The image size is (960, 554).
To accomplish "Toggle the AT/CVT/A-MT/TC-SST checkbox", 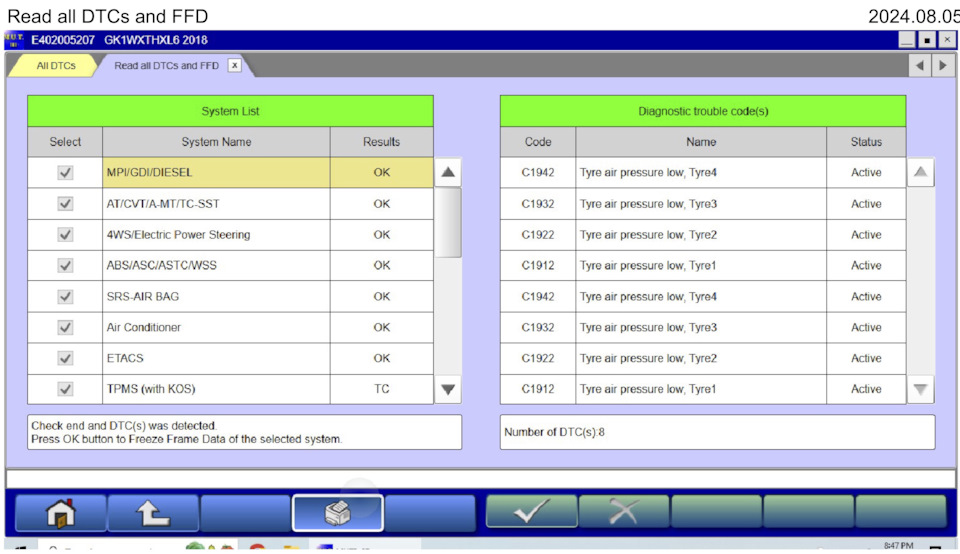I will coord(65,203).
